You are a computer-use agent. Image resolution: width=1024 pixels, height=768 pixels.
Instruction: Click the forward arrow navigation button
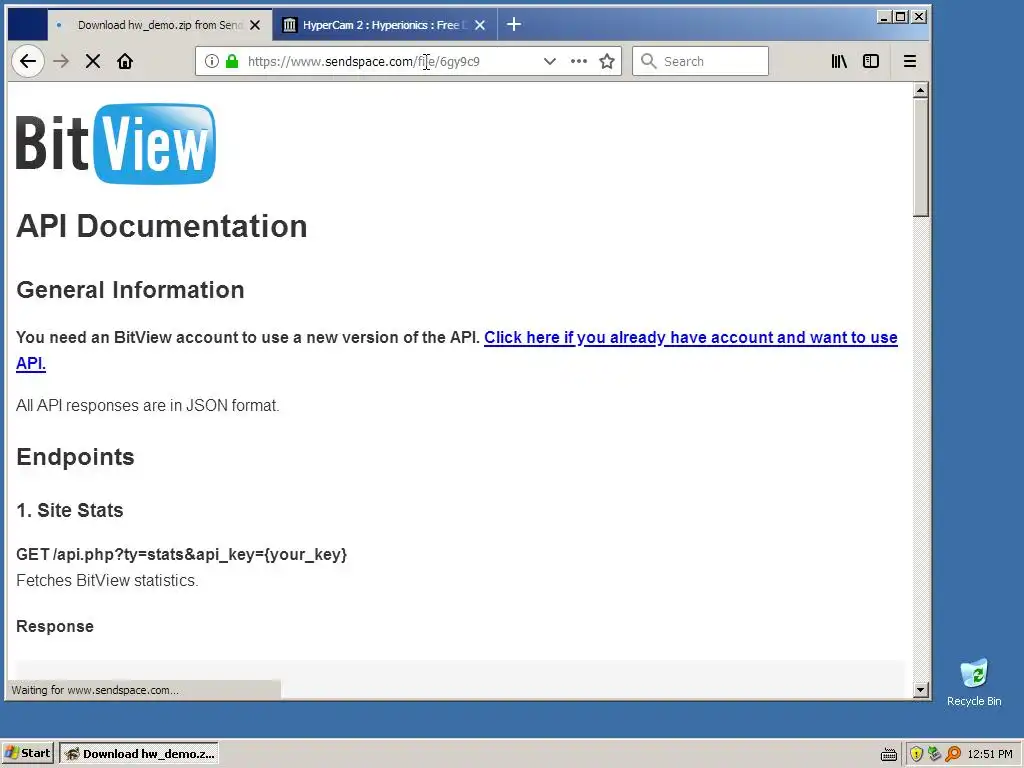pos(61,61)
